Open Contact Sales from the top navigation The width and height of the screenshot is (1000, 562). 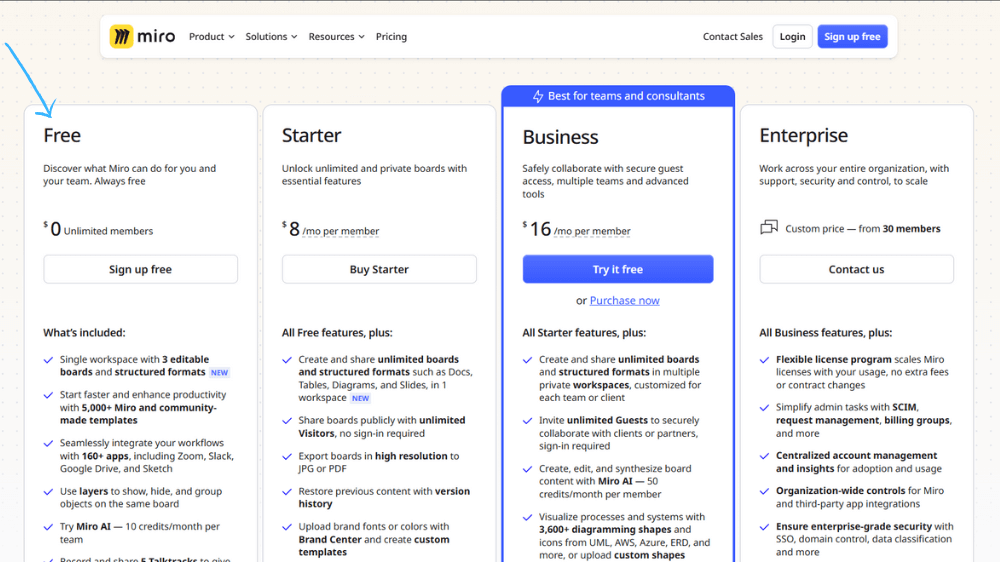pos(732,37)
